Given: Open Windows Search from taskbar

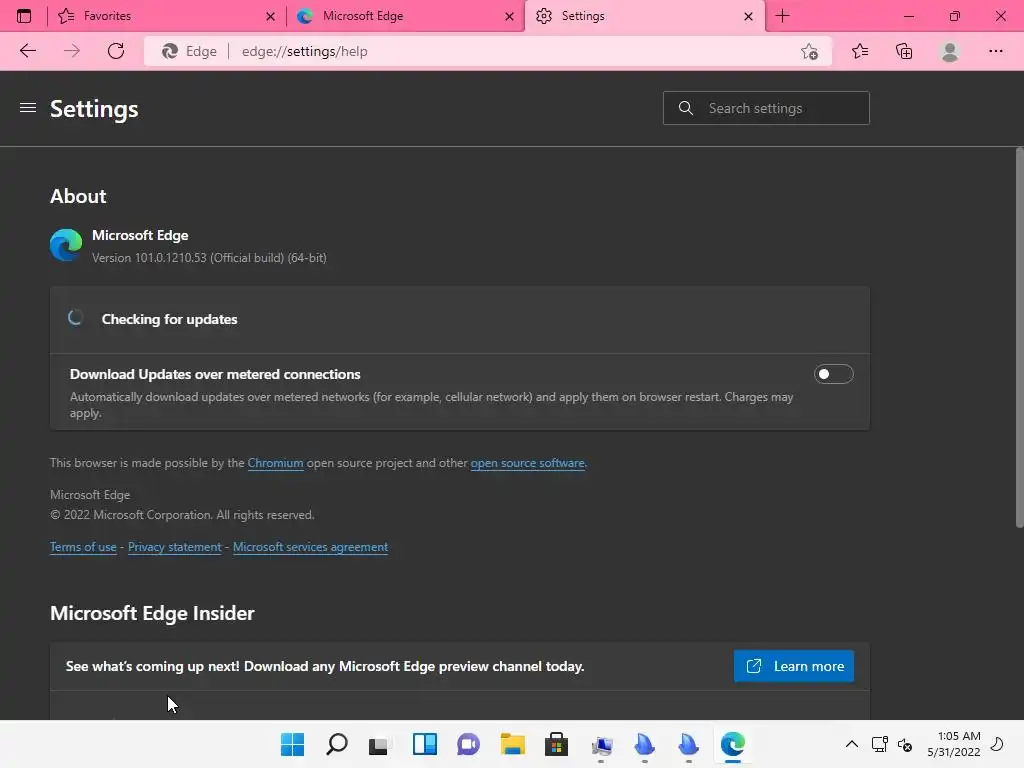Looking at the screenshot, I should point(337,744).
